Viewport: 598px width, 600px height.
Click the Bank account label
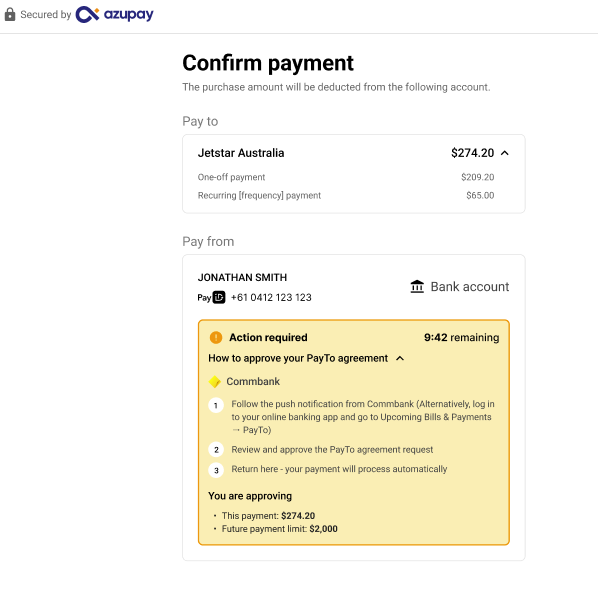[x=470, y=287]
